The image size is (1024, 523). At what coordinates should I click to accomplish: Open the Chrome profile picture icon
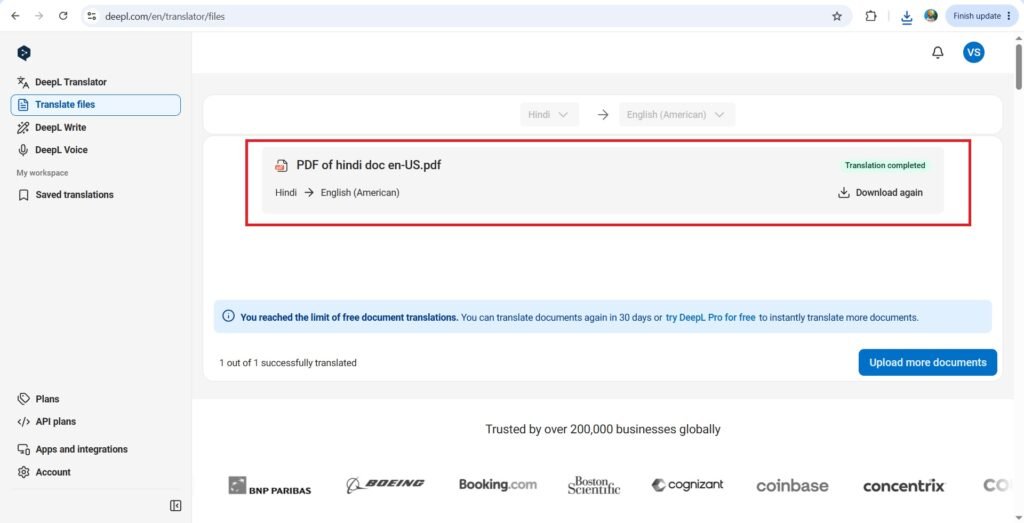(x=931, y=16)
